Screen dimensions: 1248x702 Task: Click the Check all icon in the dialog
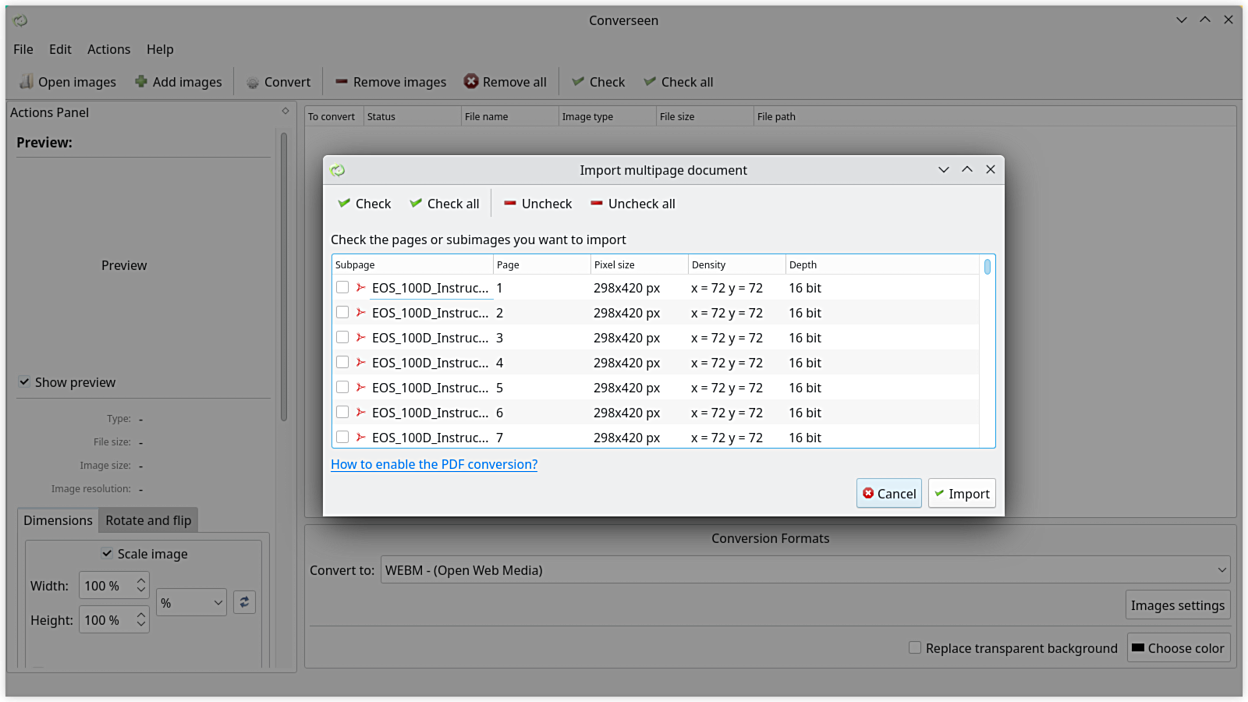(416, 203)
